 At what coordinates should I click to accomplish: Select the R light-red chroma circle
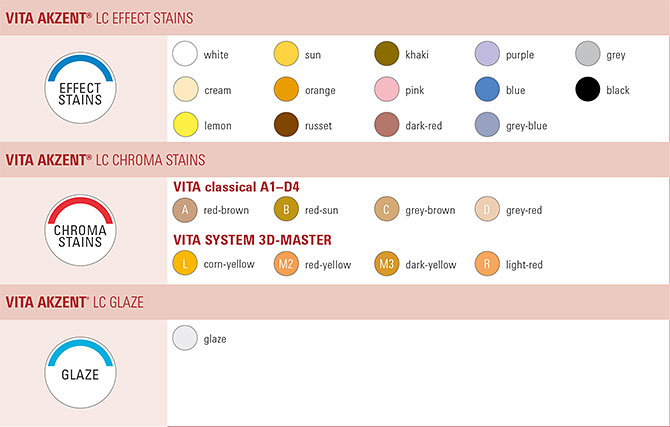click(488, 264)
